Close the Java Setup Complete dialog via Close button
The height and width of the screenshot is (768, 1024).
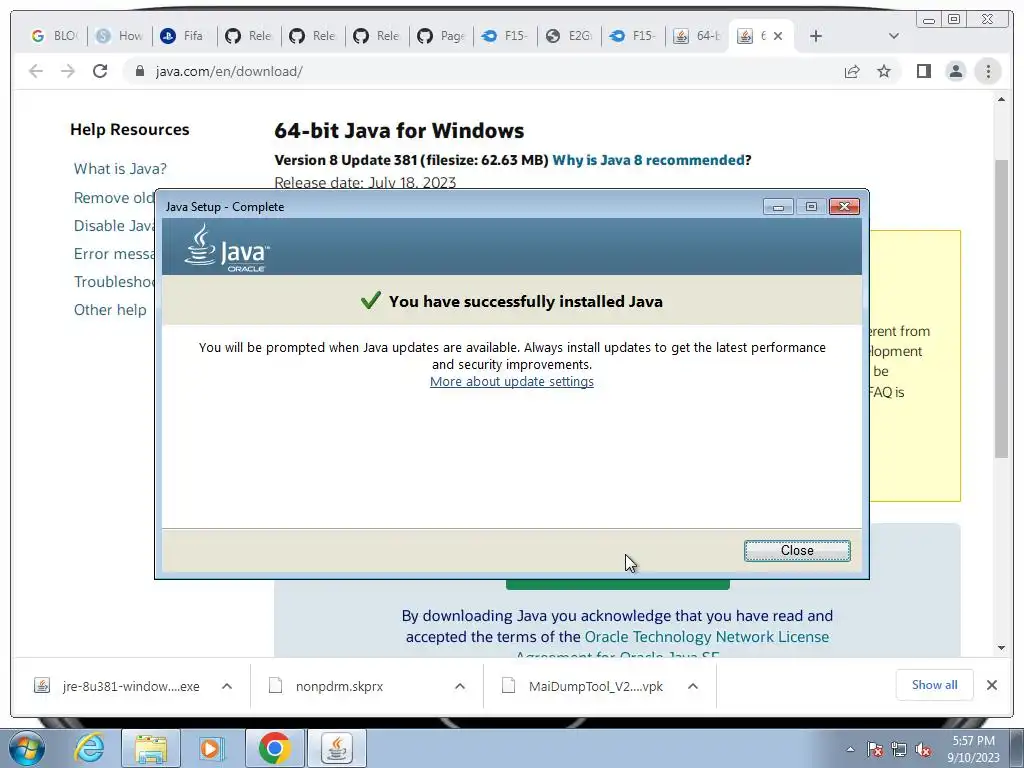[797, 551]
